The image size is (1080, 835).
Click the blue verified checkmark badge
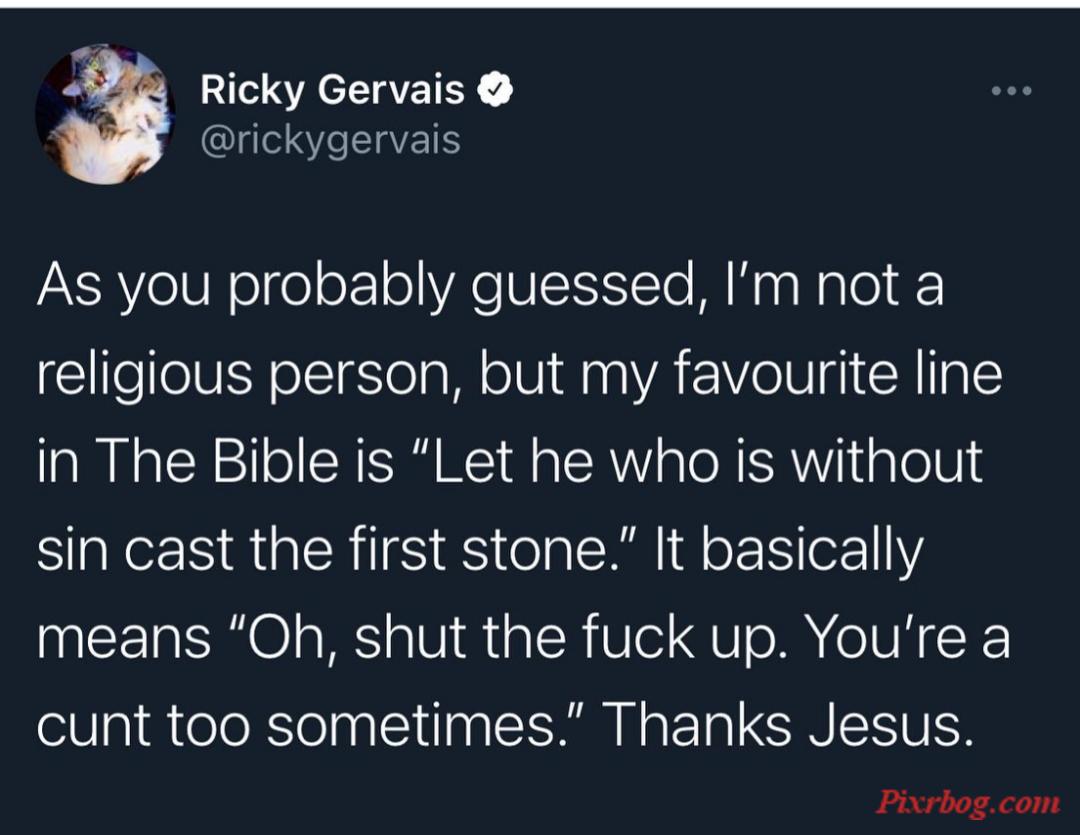coord(495,90)
